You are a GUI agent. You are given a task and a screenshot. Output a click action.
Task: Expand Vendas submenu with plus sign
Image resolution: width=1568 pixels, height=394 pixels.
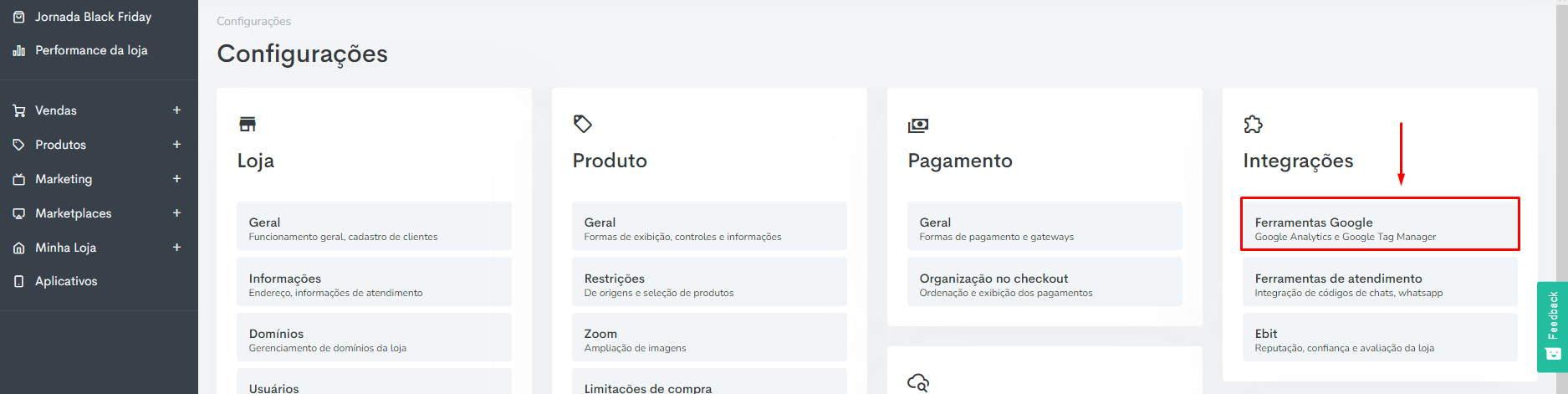tap(176, 110)
